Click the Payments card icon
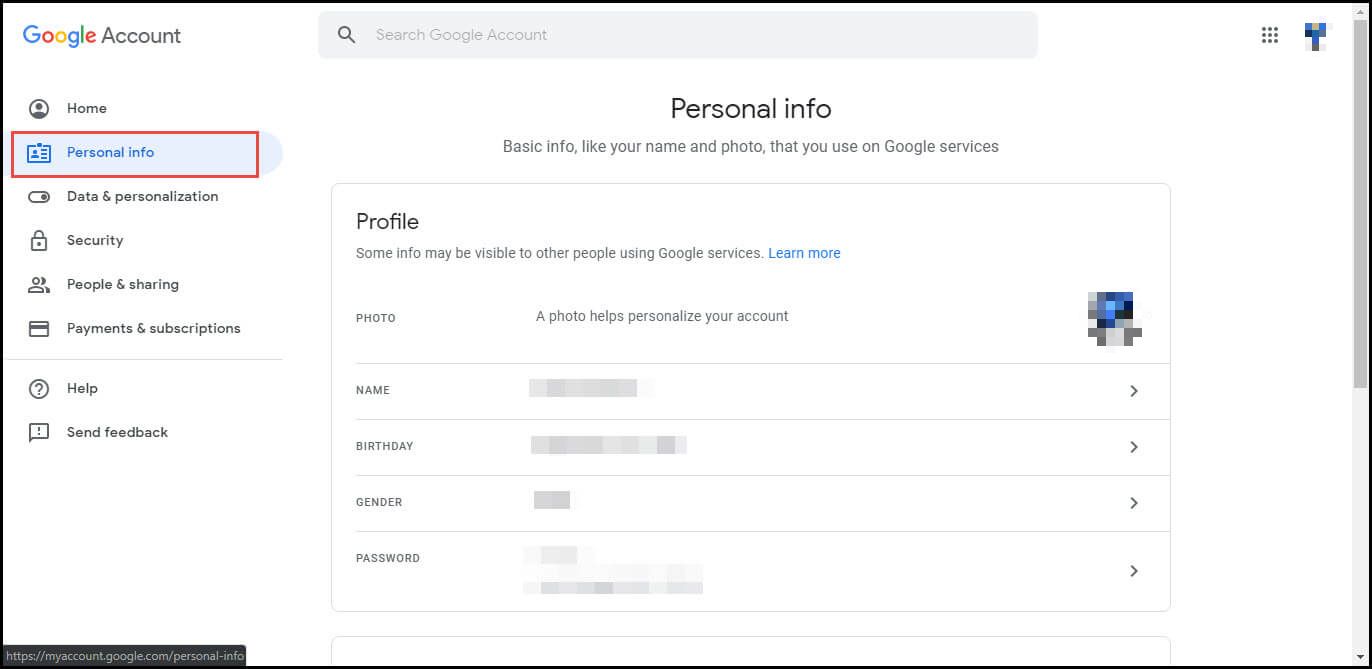The image size is (1372, 669). pos(39,329)
